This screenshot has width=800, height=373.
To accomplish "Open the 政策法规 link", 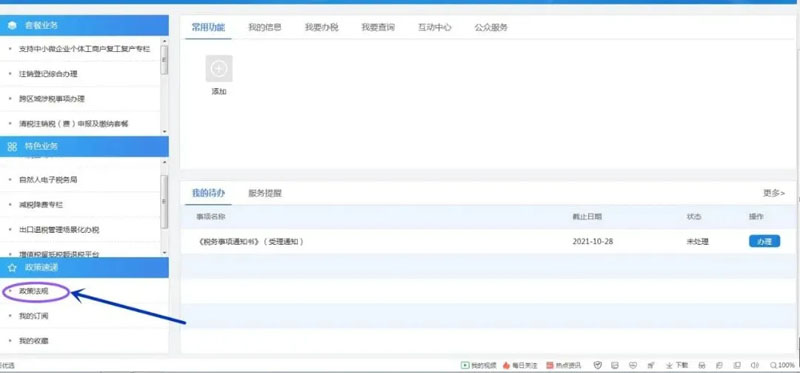I will click(34, 291).
